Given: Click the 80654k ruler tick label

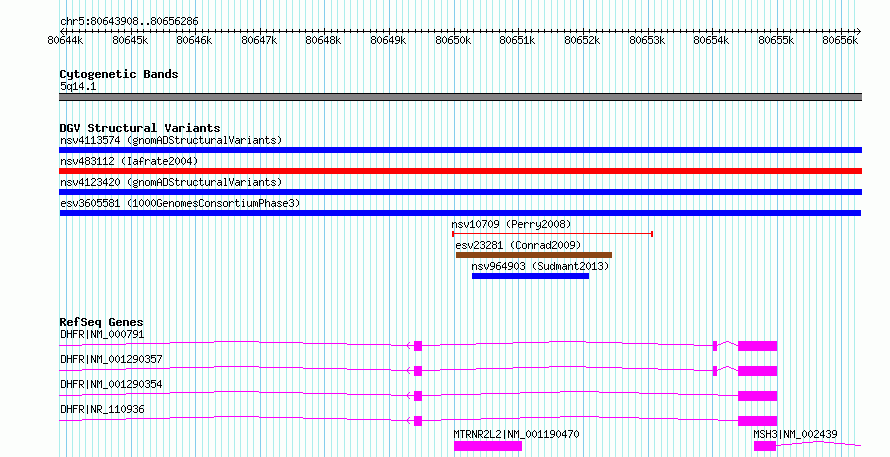Looking at the screenshot, I should [x=712, y=40].
